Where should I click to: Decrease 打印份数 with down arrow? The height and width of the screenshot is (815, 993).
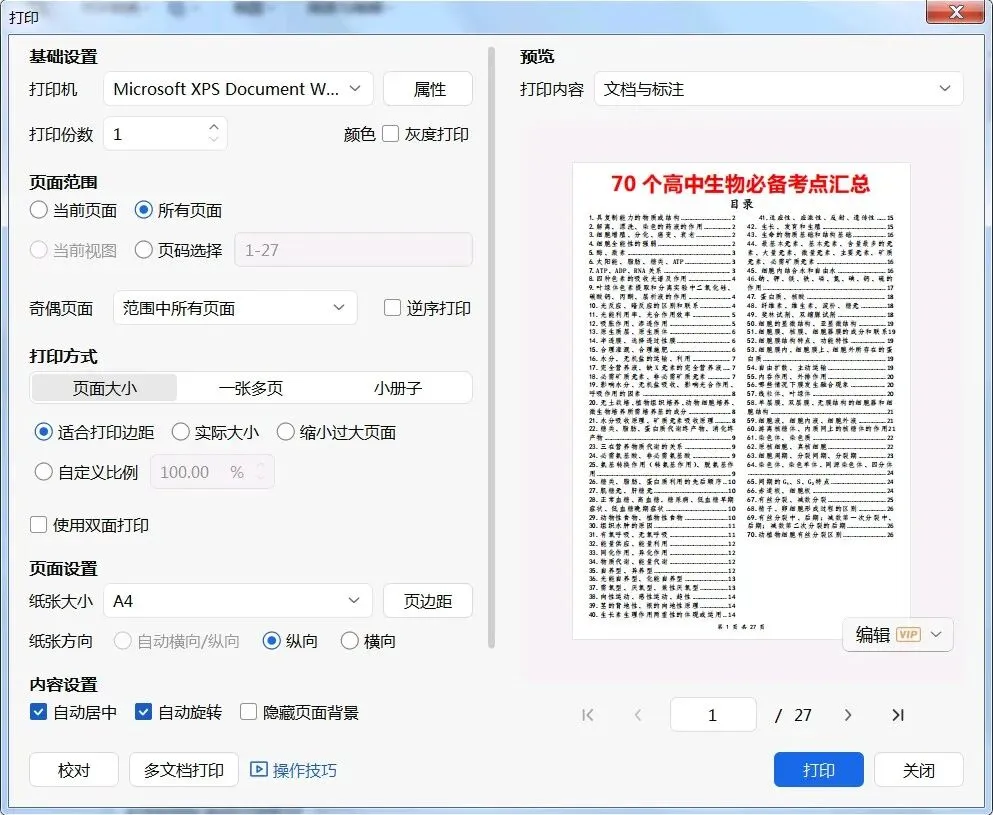coord(213,139)
